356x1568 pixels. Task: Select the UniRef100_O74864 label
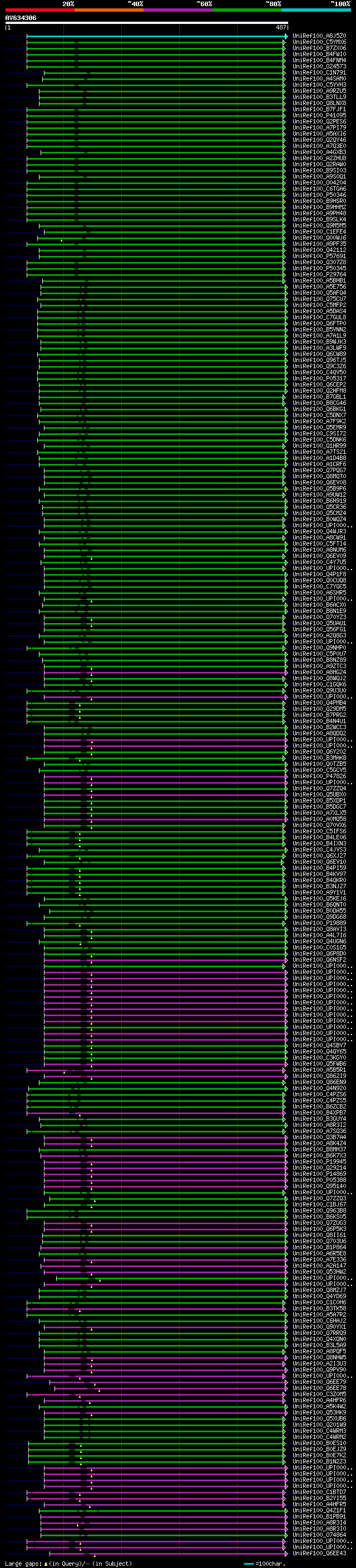(319, 1535)
